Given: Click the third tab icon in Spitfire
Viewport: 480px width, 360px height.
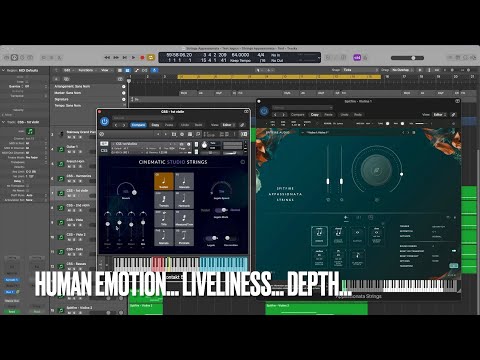Looking at the screenshot, I should (x=370, y=218).
